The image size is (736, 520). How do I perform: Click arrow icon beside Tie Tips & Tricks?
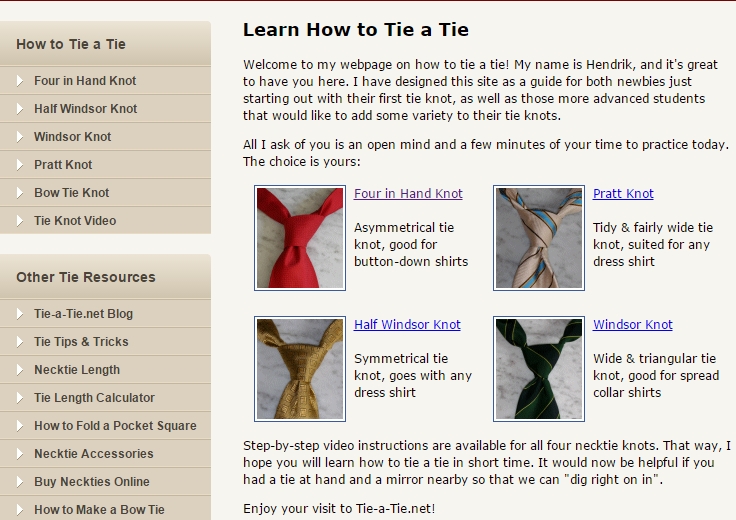tap(19, 342)
